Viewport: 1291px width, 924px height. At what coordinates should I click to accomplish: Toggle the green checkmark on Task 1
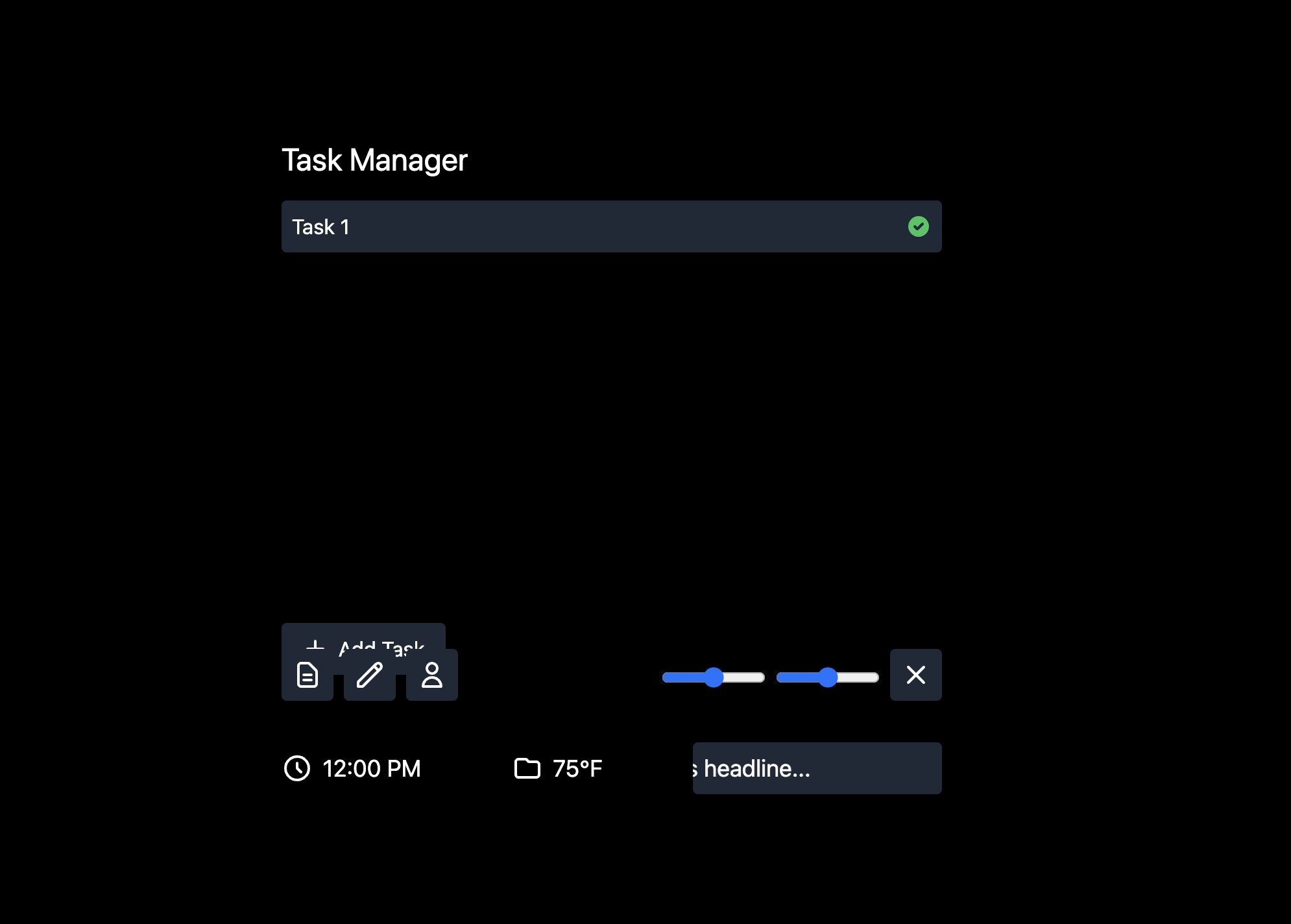(918, 226)
